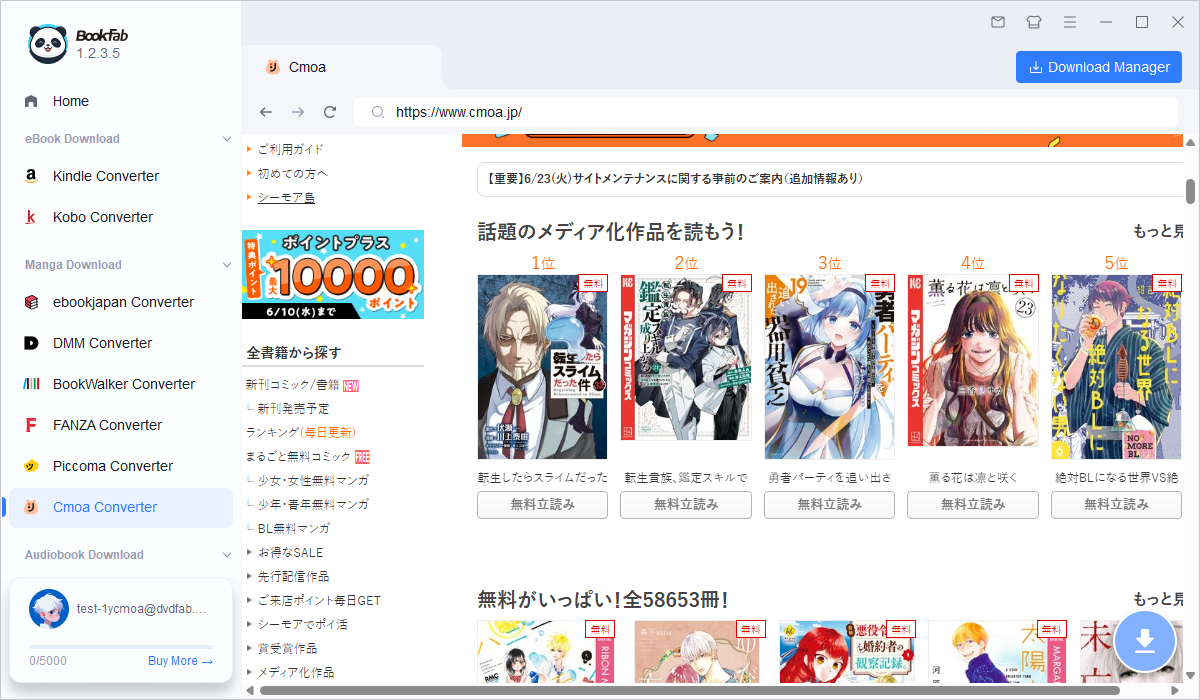Image resolution: width=1200 pixels, height=700 pixels.
Task: Click the DMM Converter icon
Action: point(31,343)
